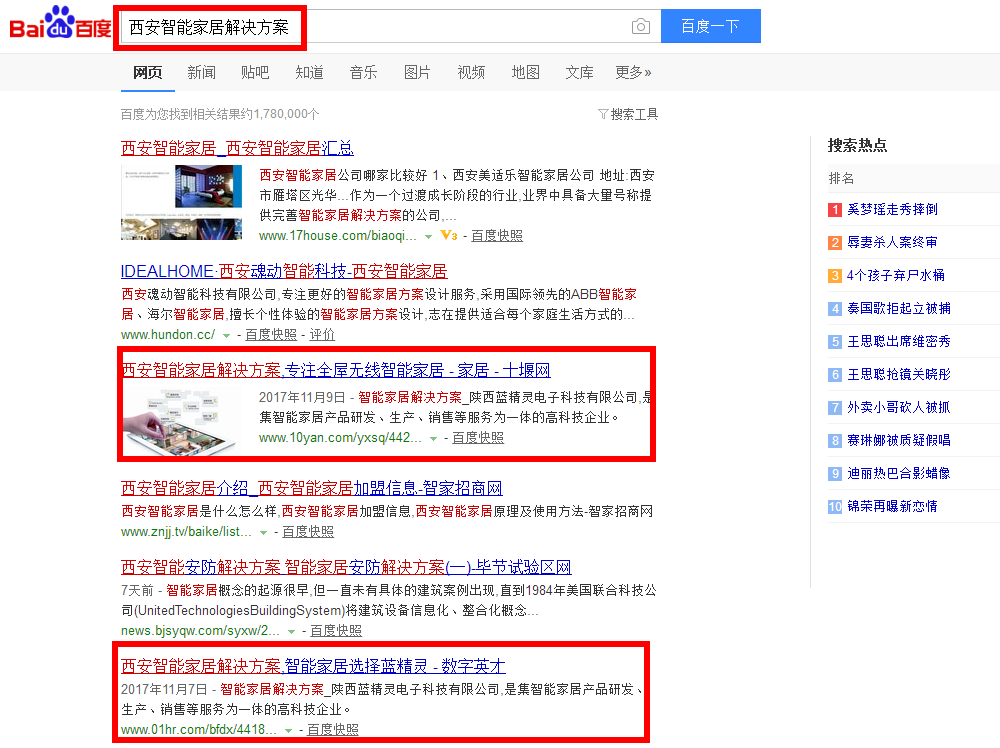Click the Baidu logo
The width and height of the screenshot is (1000, 748).
pos(61,23)
